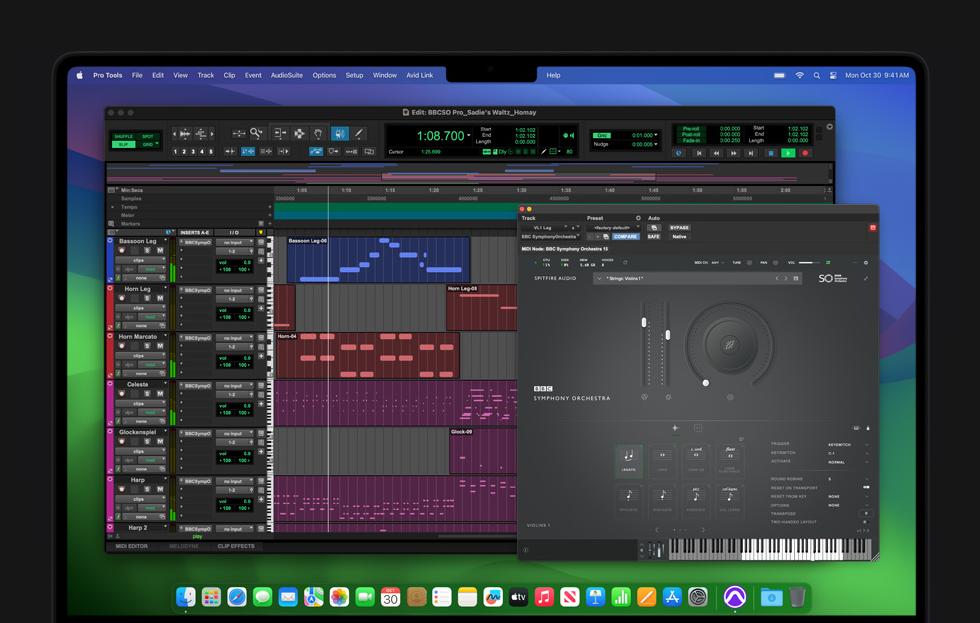Click the Bassoon Leg-06 MIDI clip
Screen dimensions: 980x623
pos(378,260)
